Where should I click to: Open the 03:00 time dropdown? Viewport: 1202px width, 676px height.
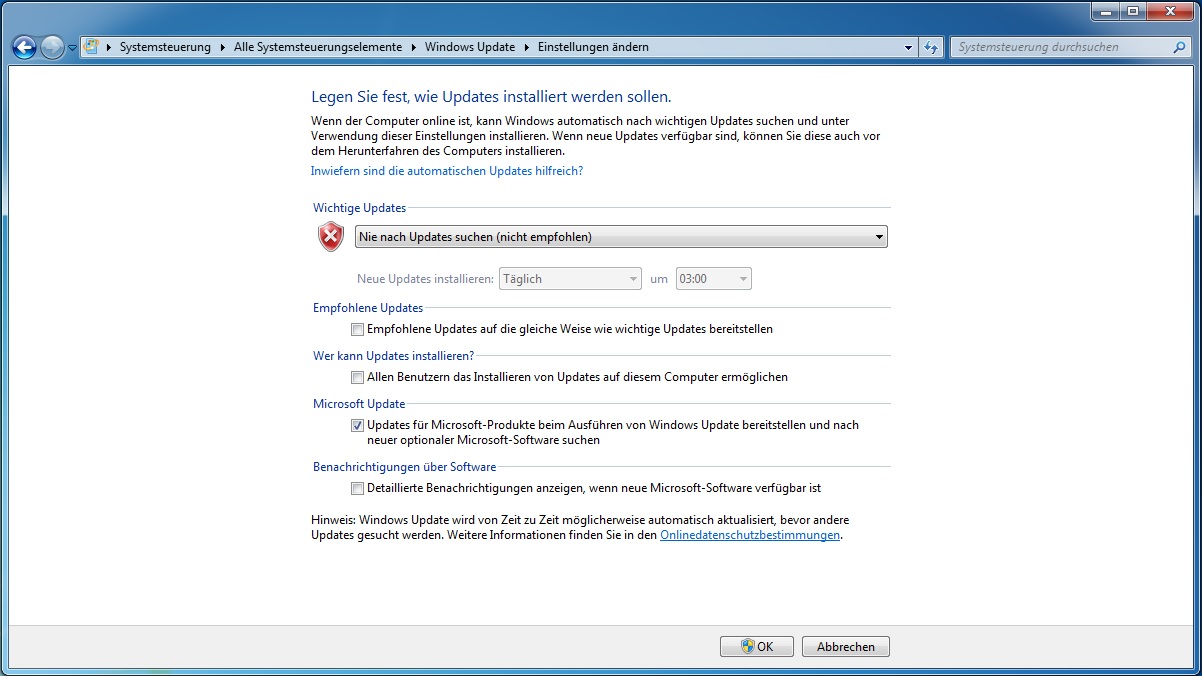[714, 279]
